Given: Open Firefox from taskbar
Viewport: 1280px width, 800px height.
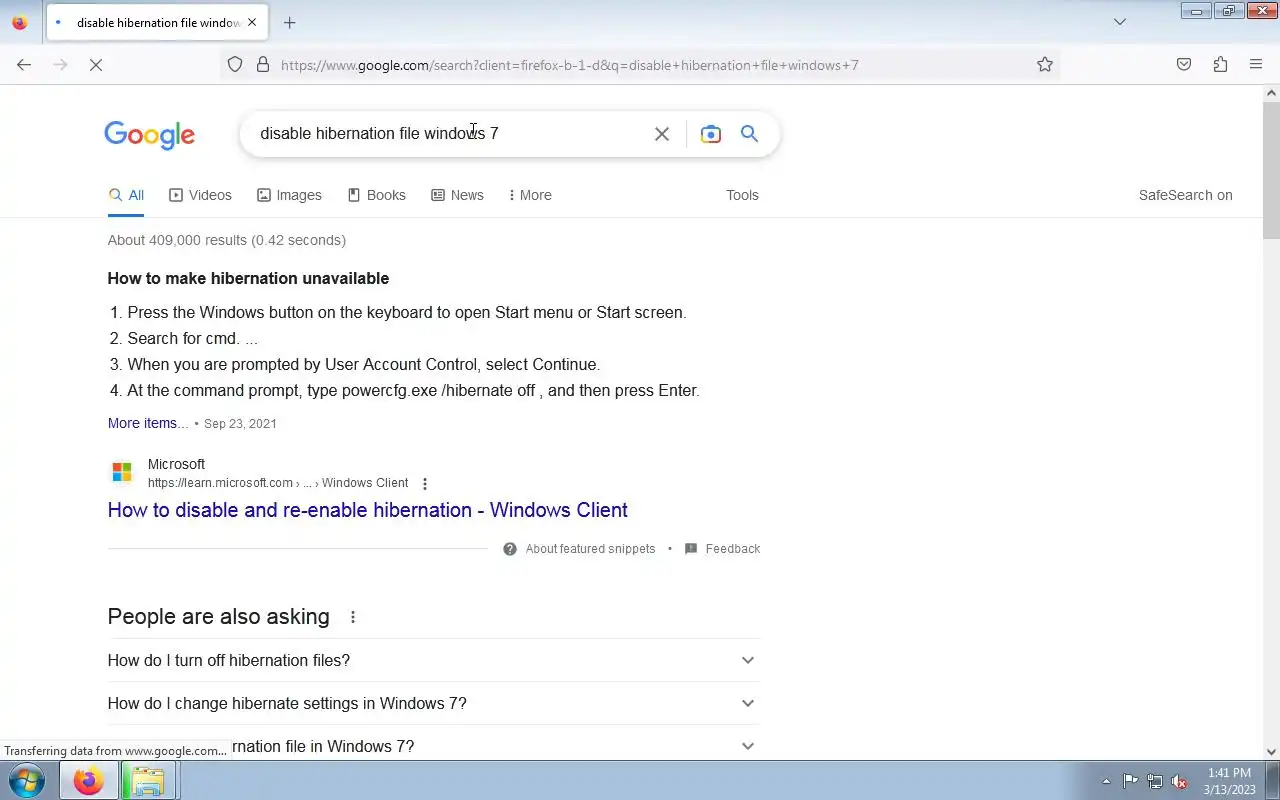Looking at the screenshot, I should point(88,780).
